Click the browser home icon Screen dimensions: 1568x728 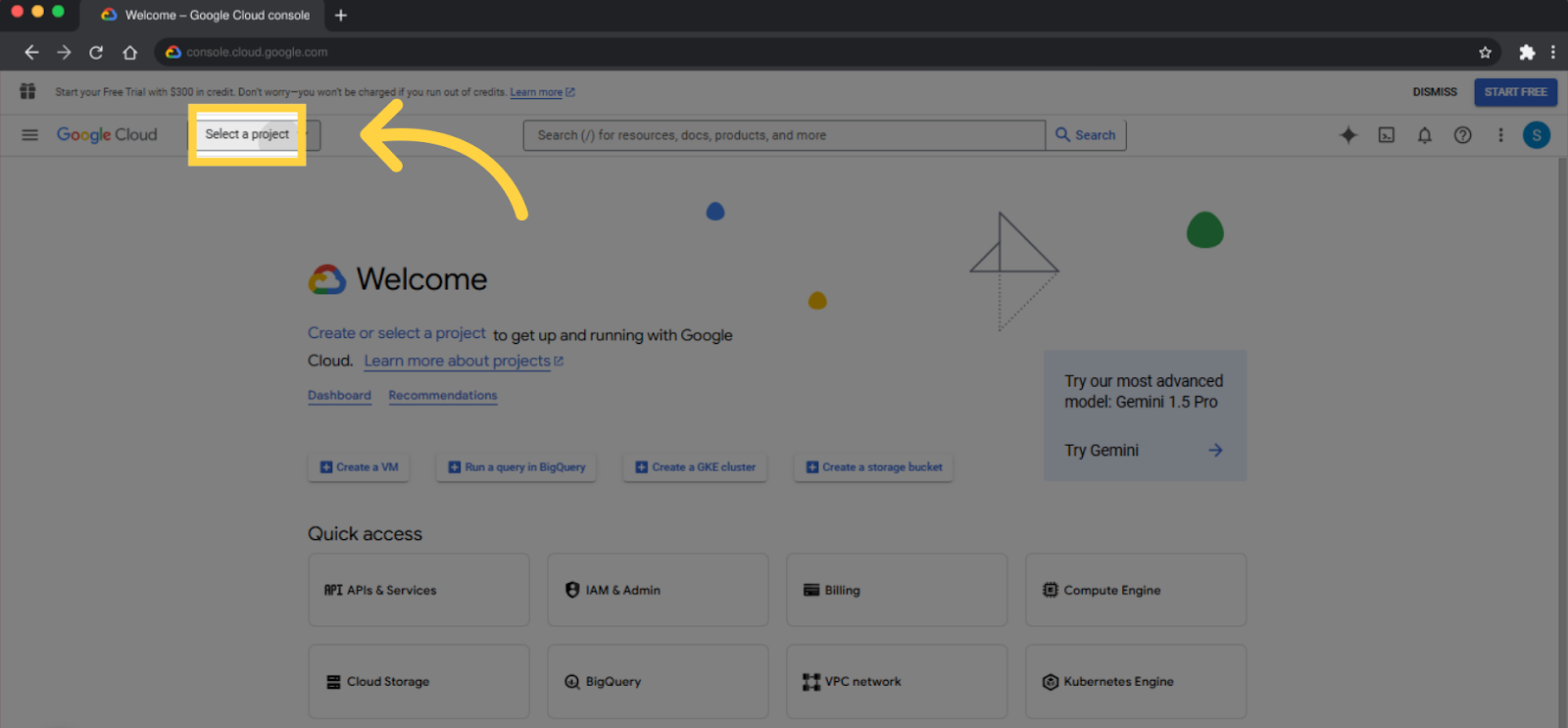[x=129, y=52]
